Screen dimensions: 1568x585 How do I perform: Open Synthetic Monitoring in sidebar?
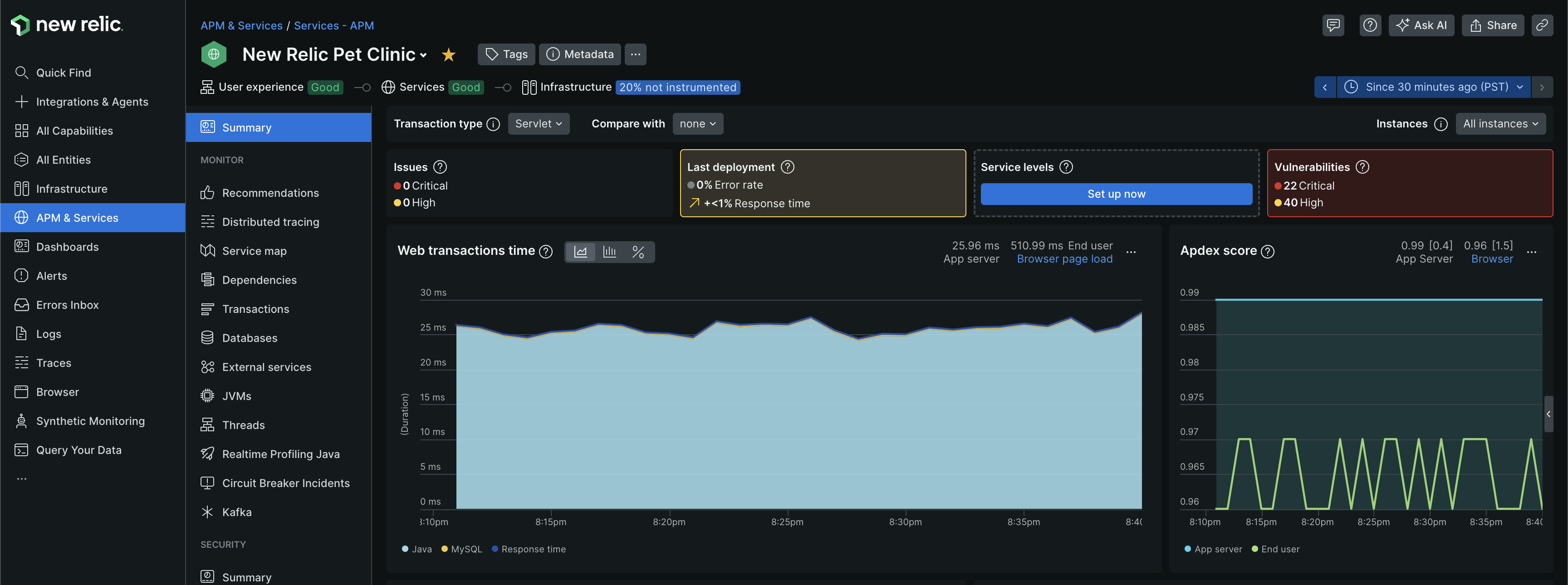click(x=93, y=421)
